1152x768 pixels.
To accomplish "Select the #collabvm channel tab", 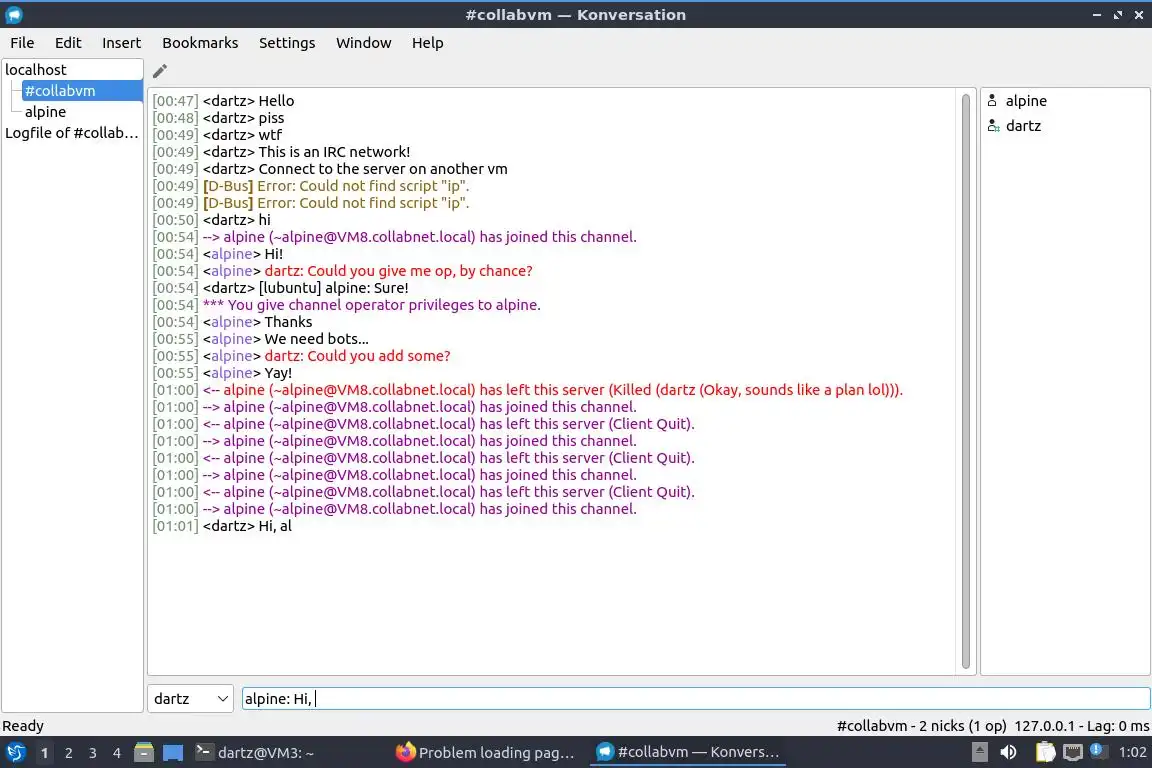I will [x=81, y=91].
